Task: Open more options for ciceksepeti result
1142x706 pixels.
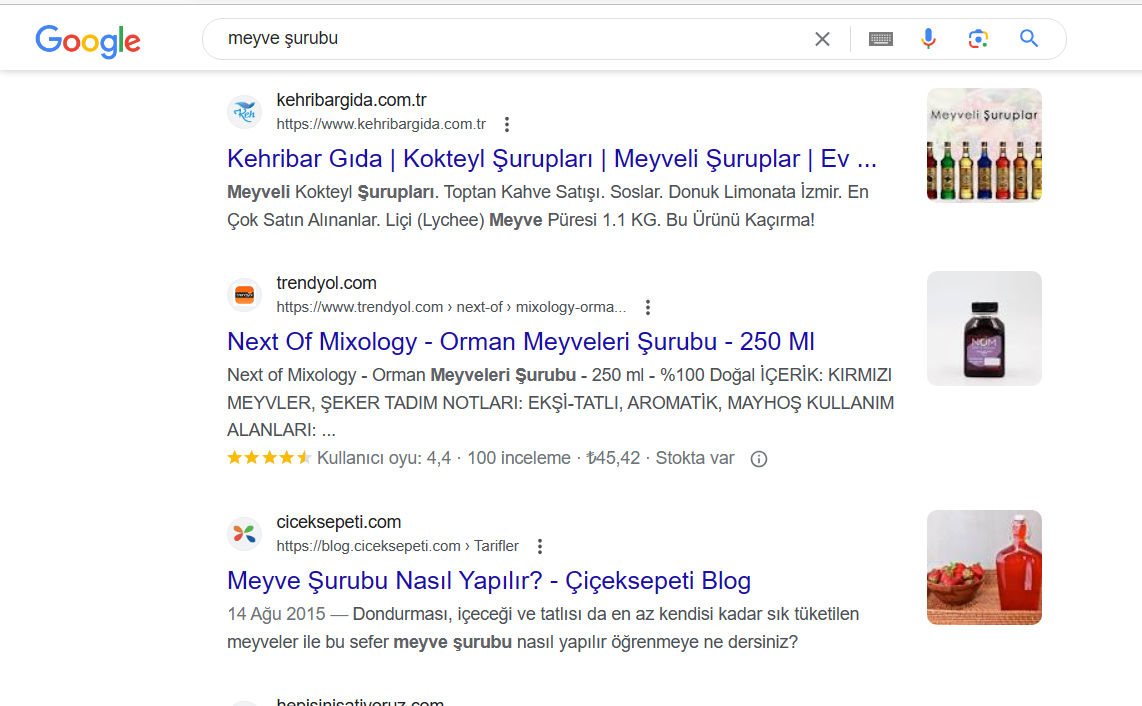Action: (540, 546)
